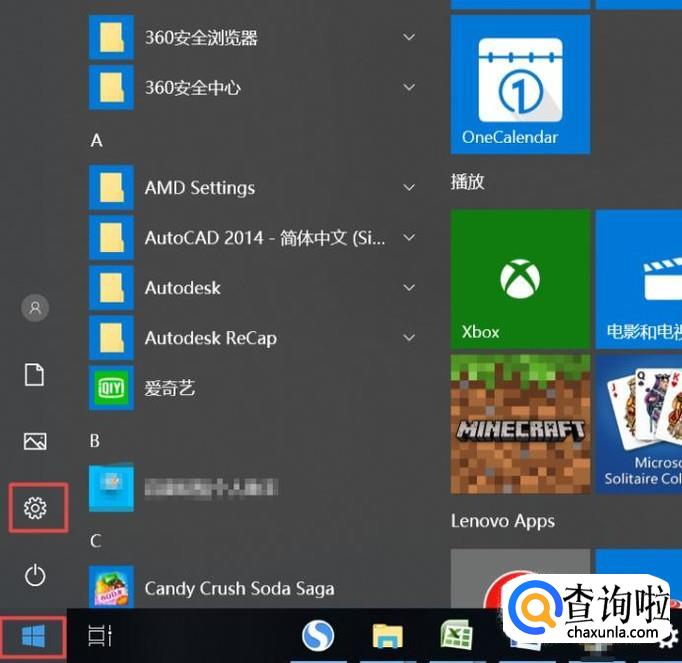Open the 电影和电视 tile
The width and height of the screenshot is (682, 663).
pyautogui.click(x=639, y=279)
